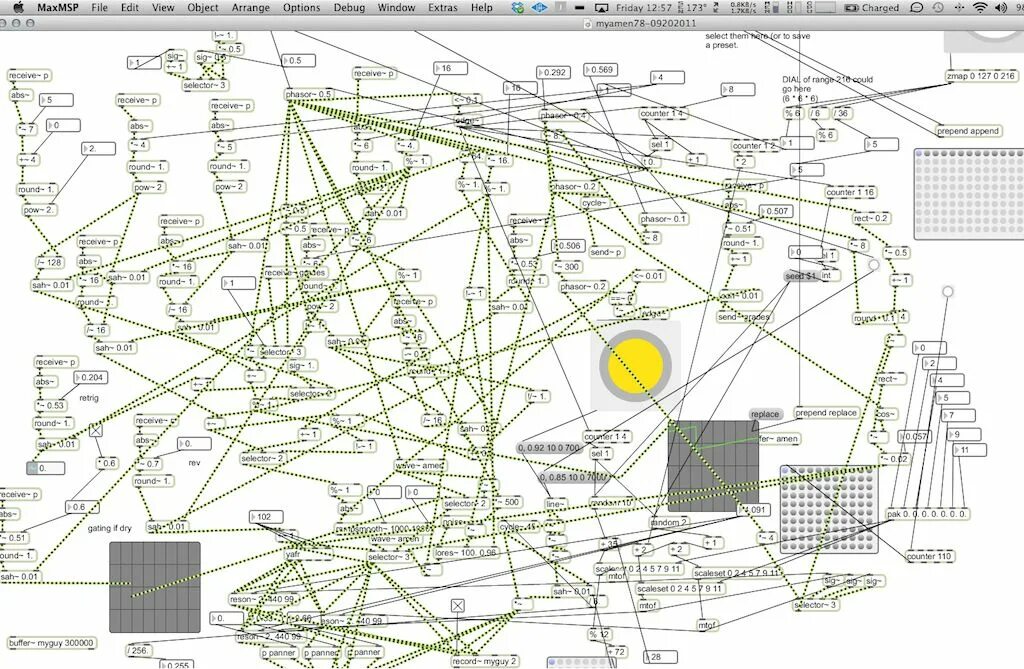Viewport: 1024px width, 669px height.
Task: Click the 0.292 number box
Action: click(554, 73)
